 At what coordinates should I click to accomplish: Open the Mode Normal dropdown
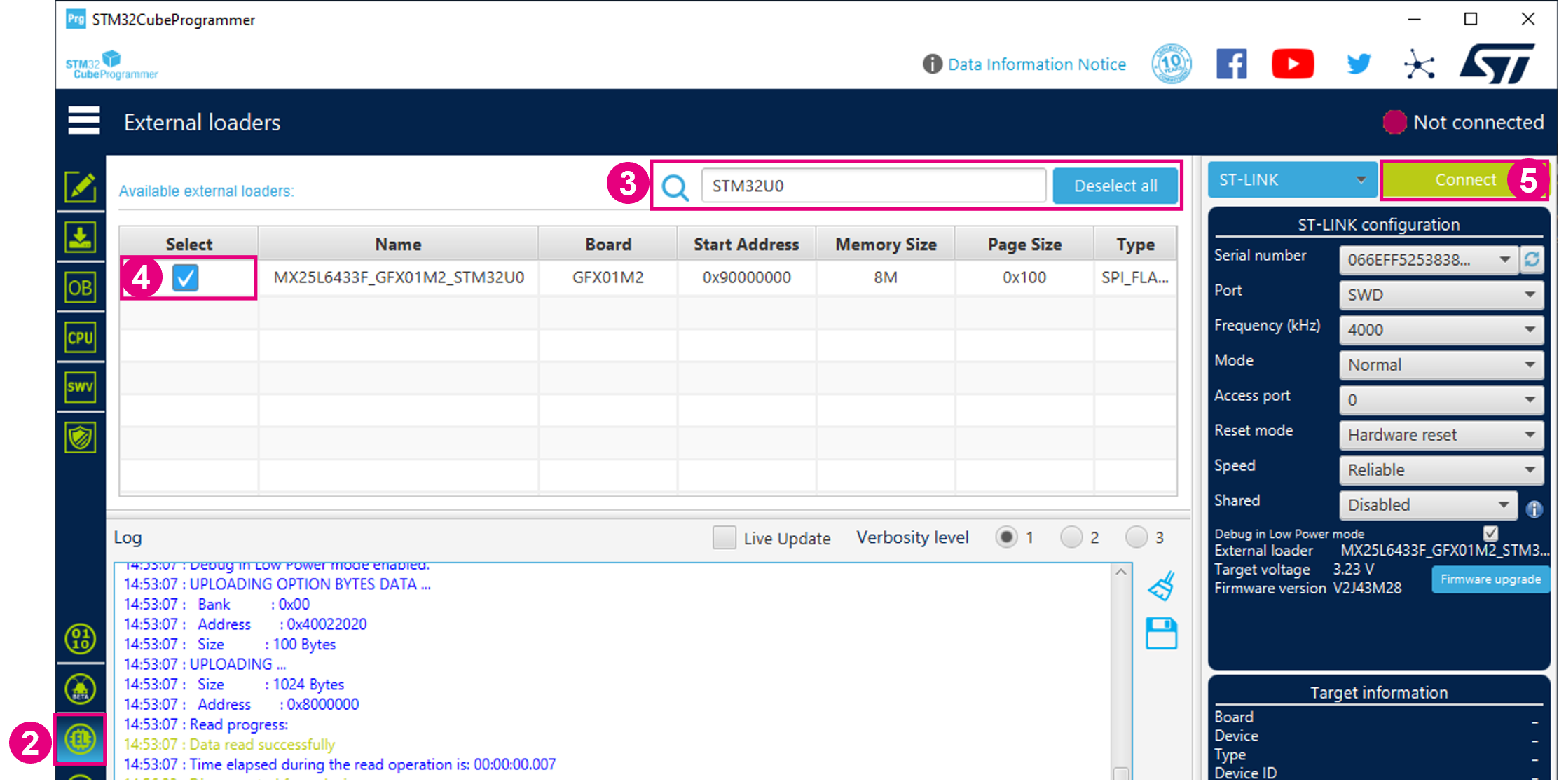click(1441, 365)
